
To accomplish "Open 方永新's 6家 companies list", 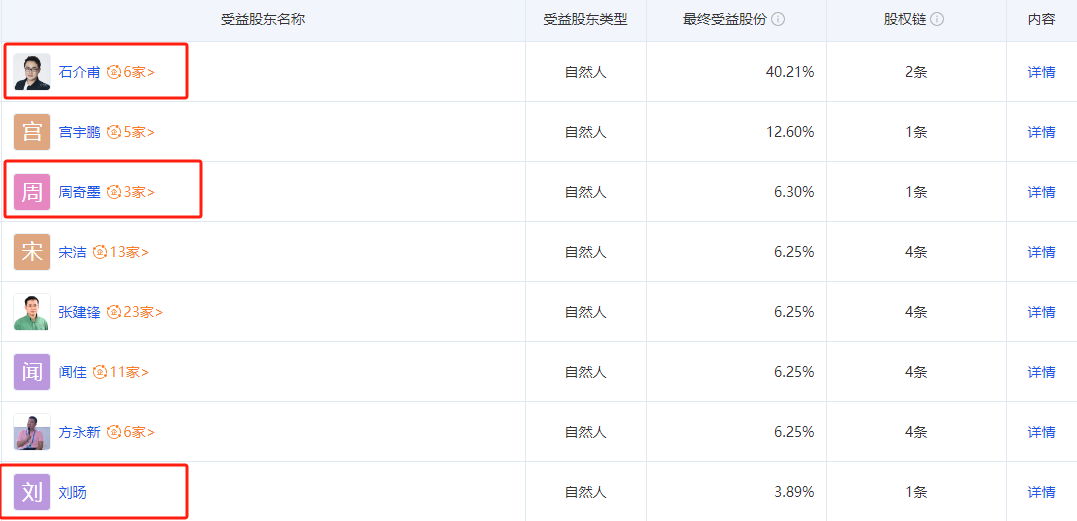I will [x=132, y=432].
